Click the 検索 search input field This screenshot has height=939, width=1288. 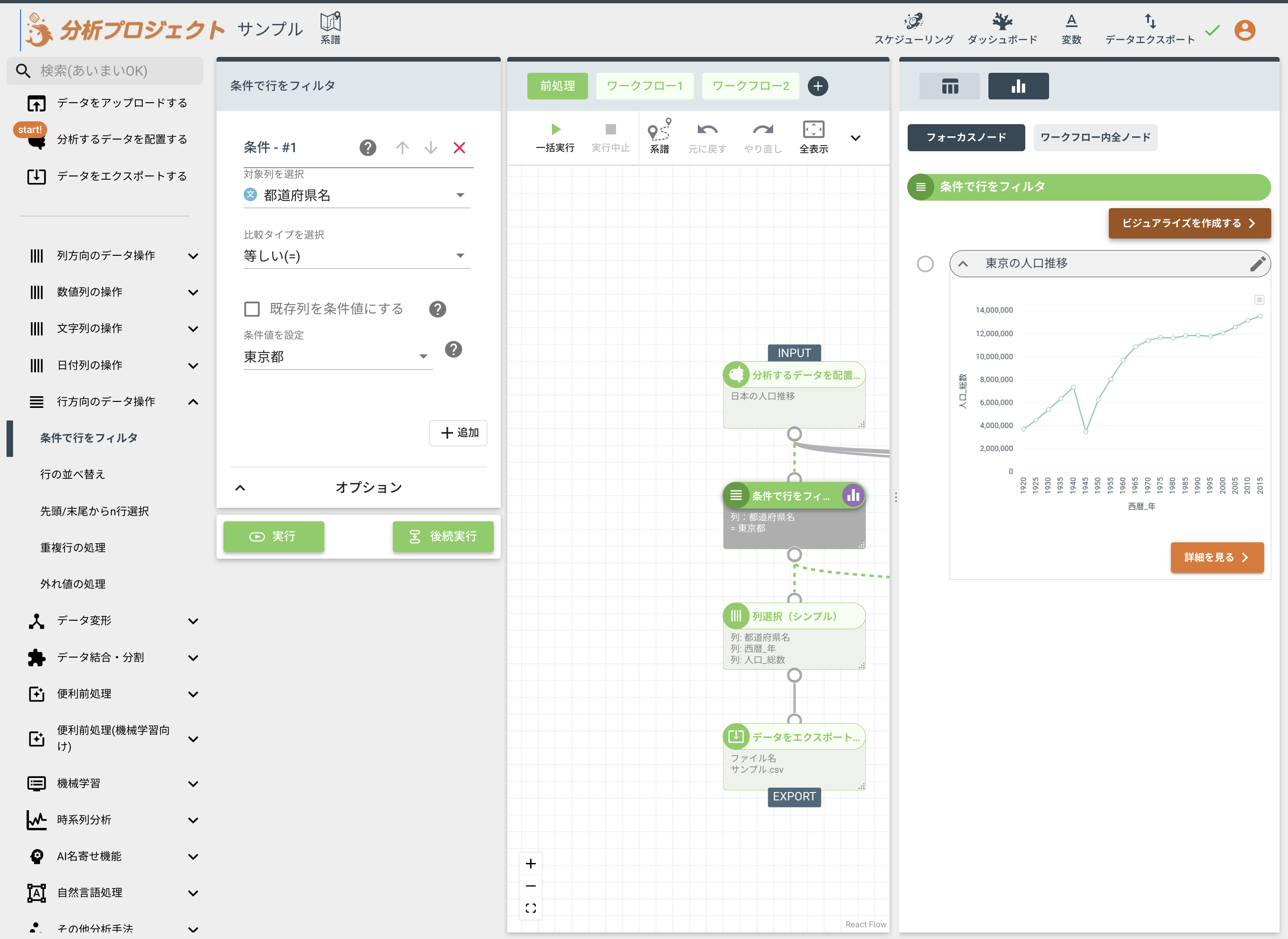click(105, 71)
